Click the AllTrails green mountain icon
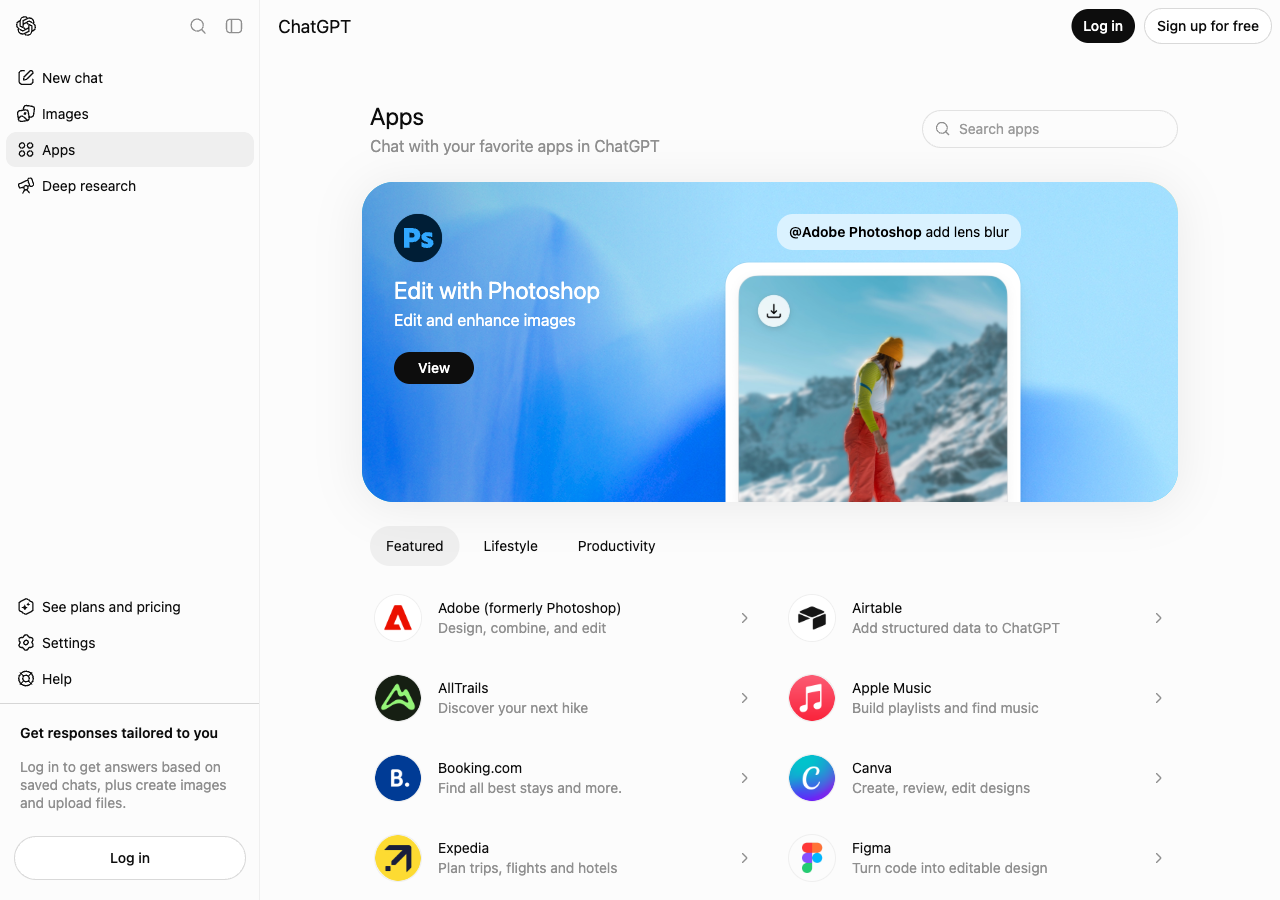1280x900 pixels. (398, 698)
